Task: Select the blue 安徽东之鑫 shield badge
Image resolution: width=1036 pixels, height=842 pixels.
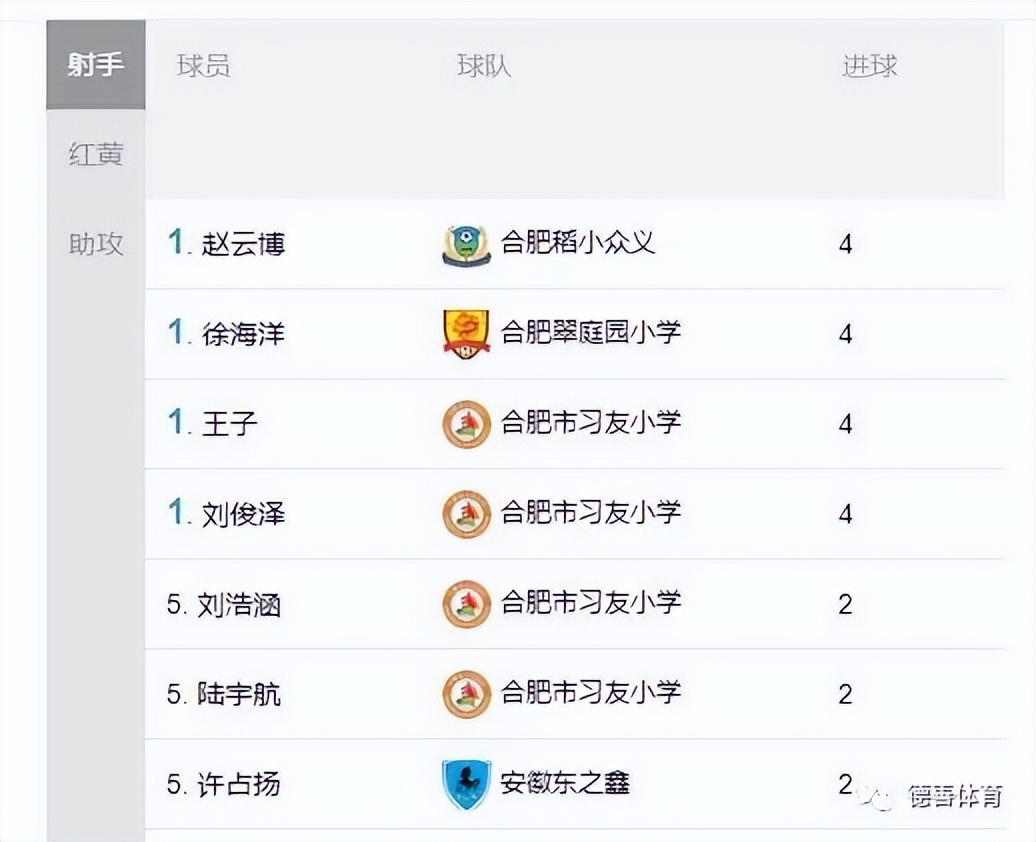Action: coord(465,784)
